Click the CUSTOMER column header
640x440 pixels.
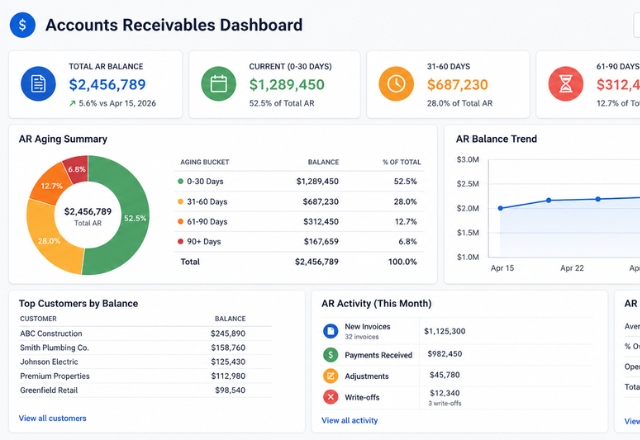click(x=38, y=318)
